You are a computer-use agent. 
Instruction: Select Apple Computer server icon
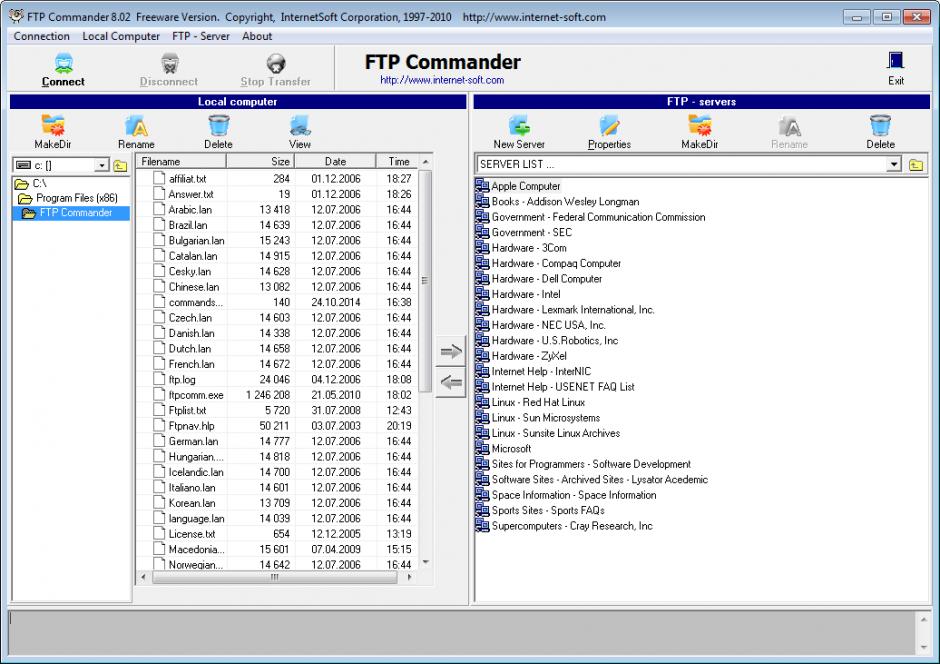482,186
